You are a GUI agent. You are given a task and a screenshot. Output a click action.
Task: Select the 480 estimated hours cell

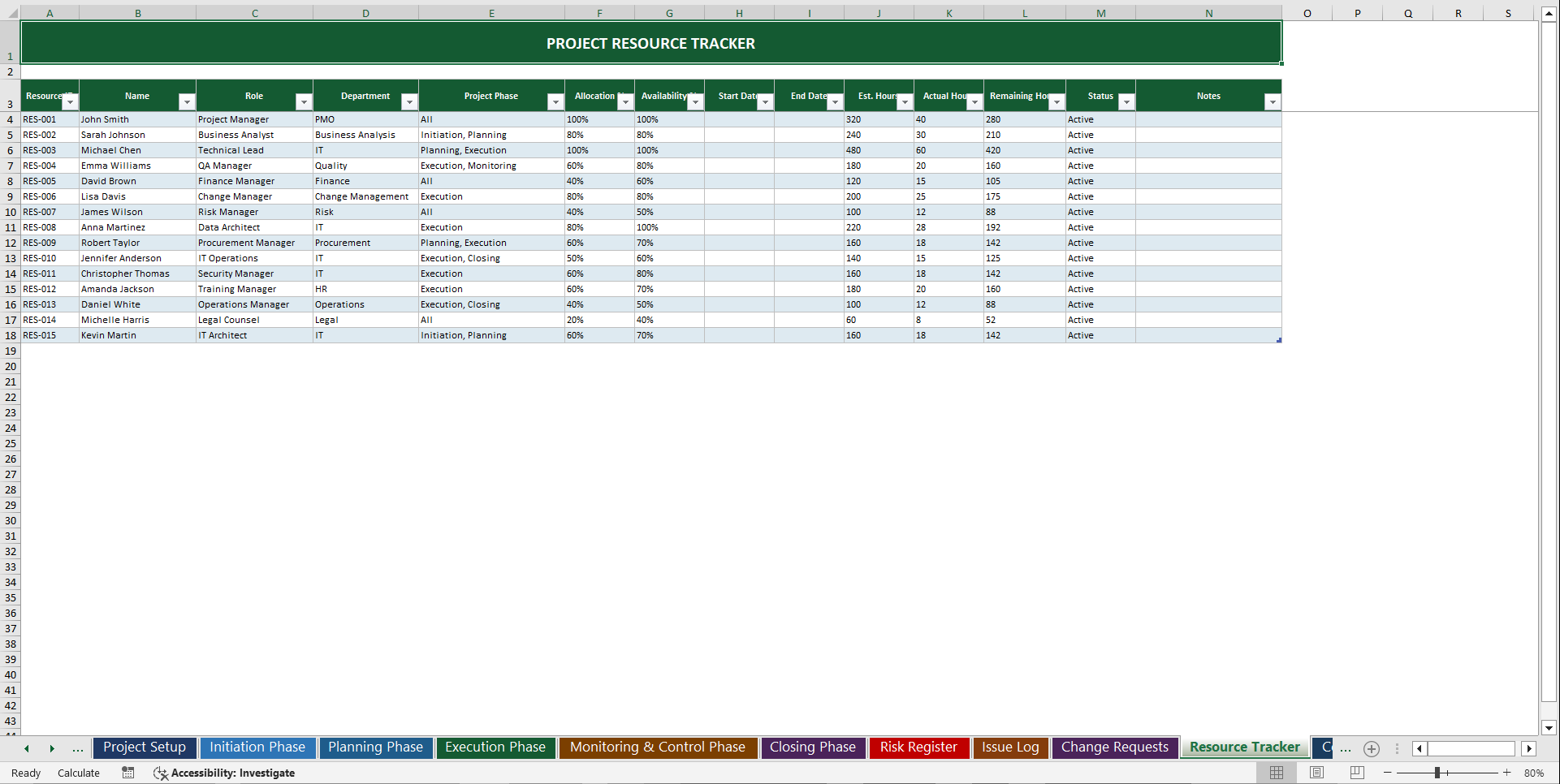[879, 150]
